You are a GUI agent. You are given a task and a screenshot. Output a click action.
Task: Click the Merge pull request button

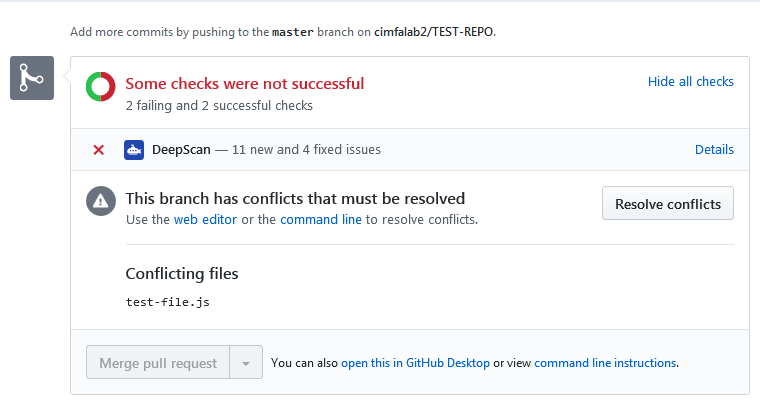tap(158, 363)
